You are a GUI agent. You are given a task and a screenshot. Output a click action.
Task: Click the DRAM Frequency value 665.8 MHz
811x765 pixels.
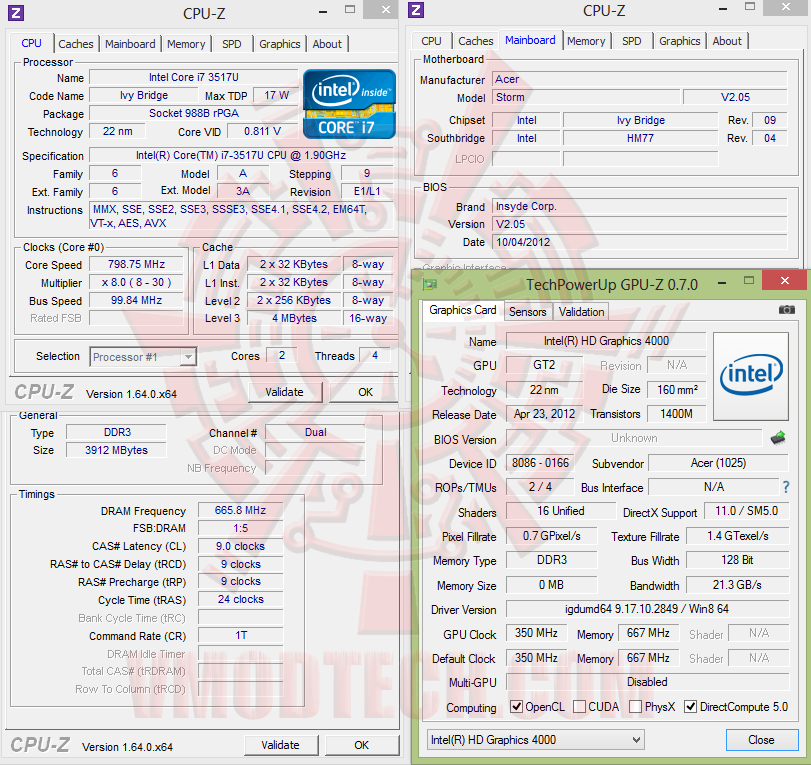[x=241, y=511]
